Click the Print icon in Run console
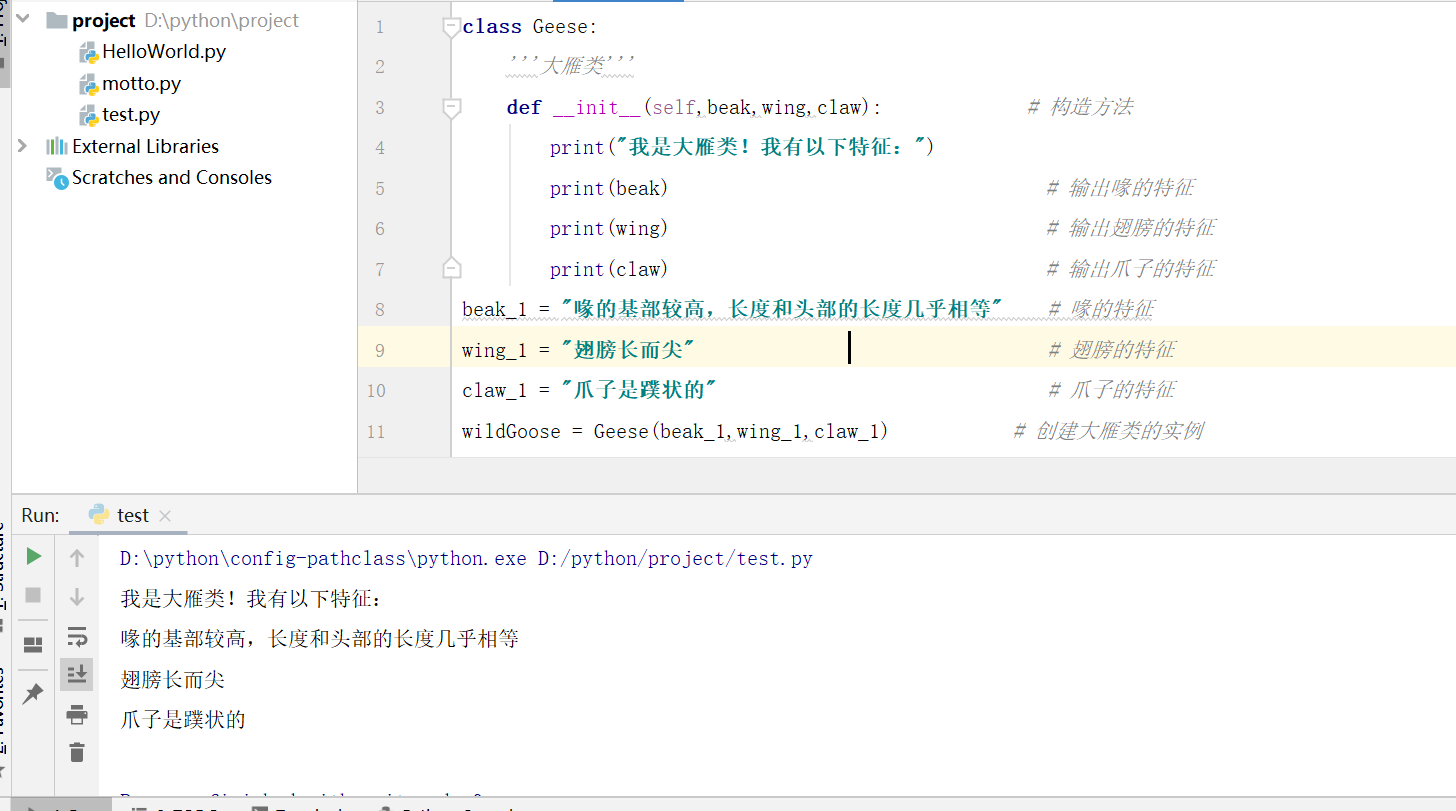1456x811 pixels. [77, 714]
